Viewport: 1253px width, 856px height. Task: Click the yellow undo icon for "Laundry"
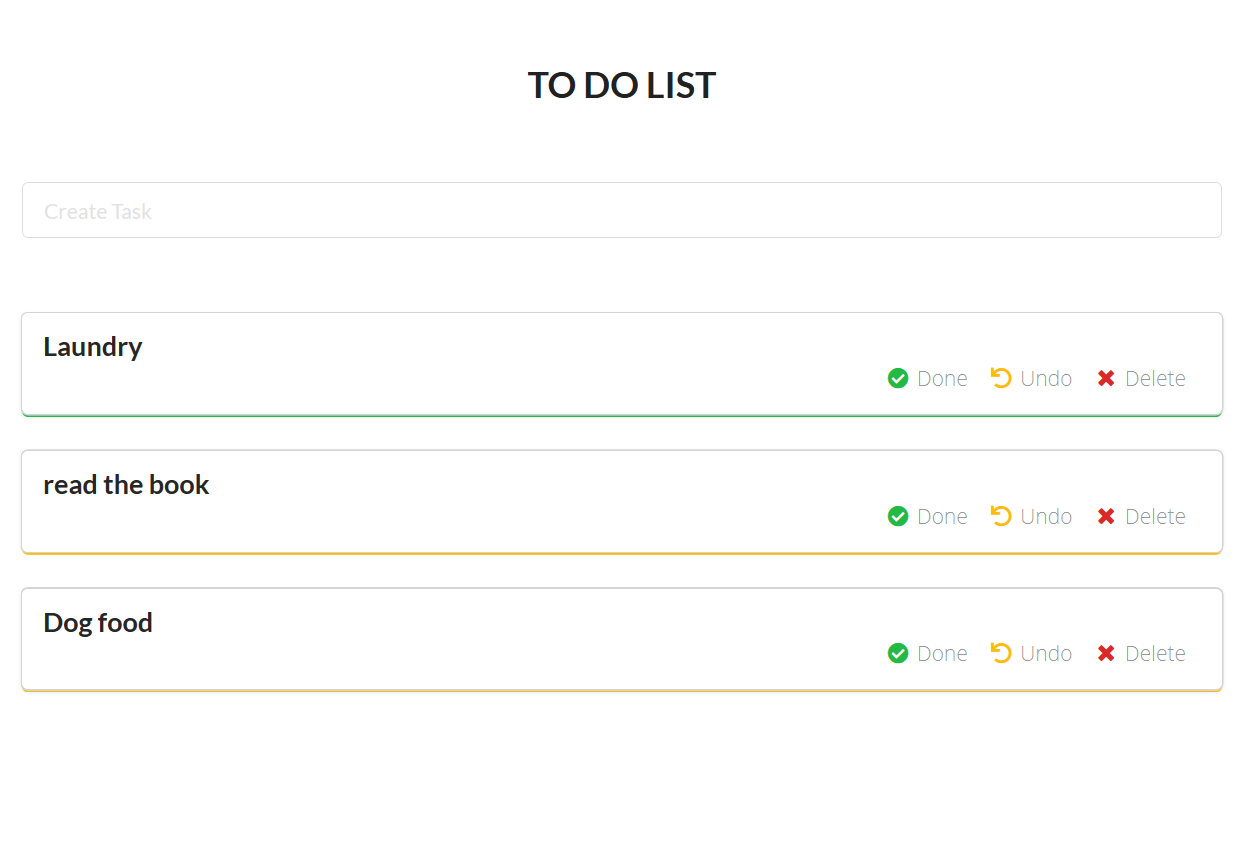[x=1000, y=378]
